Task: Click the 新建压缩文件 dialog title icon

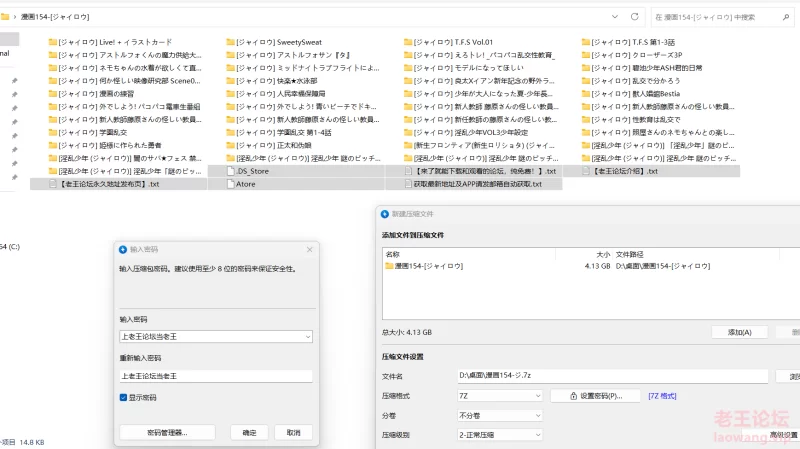Action: pyautogui.click(x=385, y=214)
